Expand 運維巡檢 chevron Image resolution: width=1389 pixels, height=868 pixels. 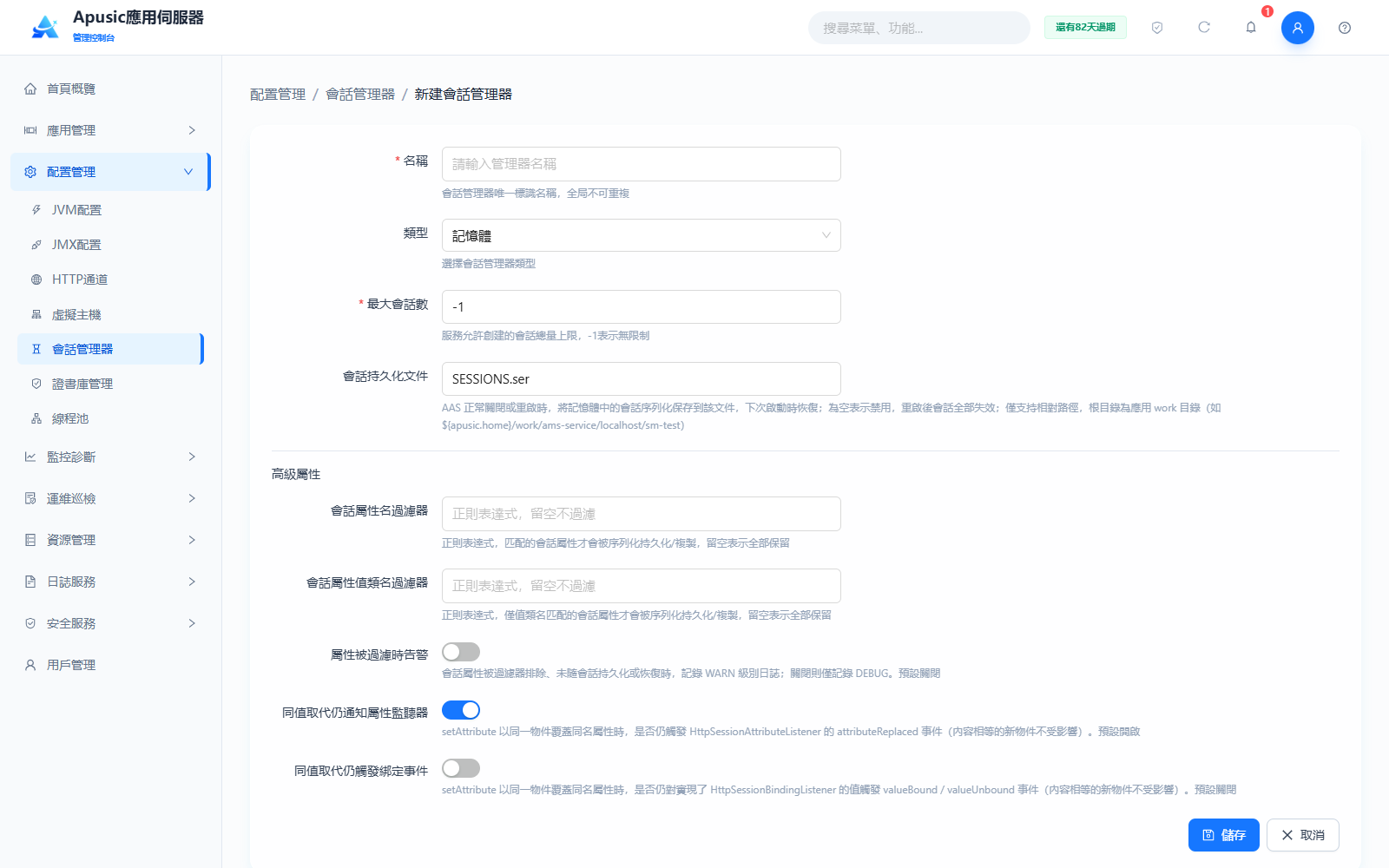click(x=192, y=498)
